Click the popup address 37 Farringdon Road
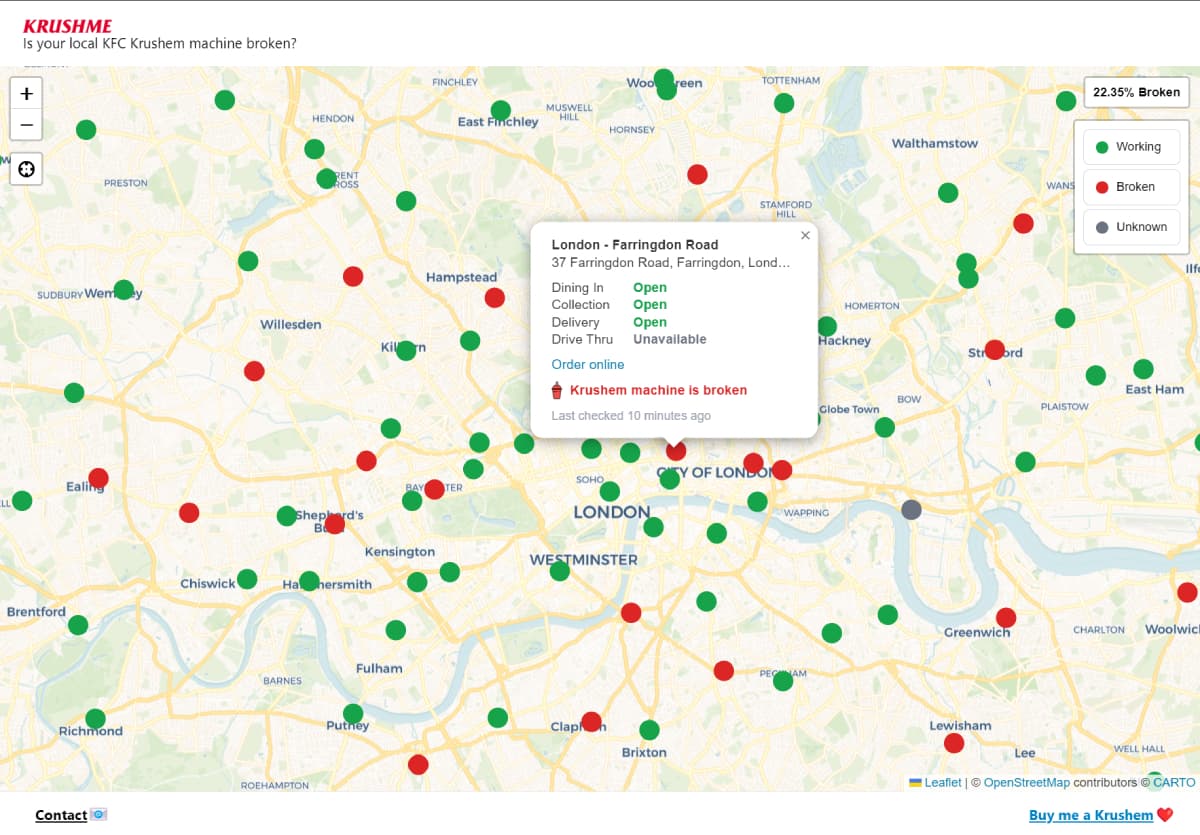 (x=671, y=263)
